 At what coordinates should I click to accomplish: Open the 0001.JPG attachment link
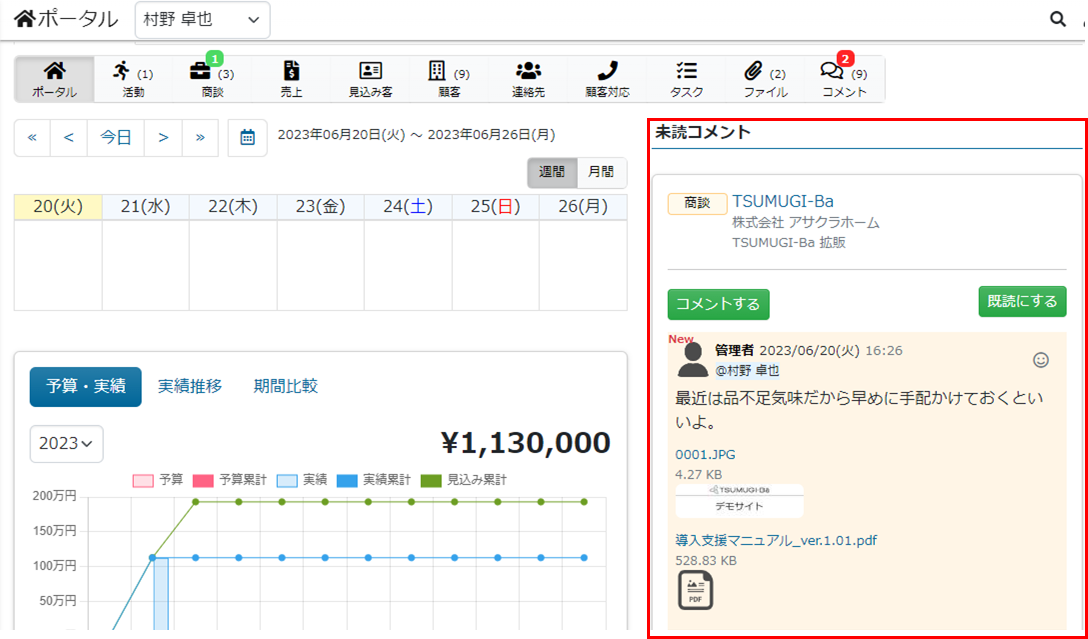pyautogui.click(x=705, y=455)
